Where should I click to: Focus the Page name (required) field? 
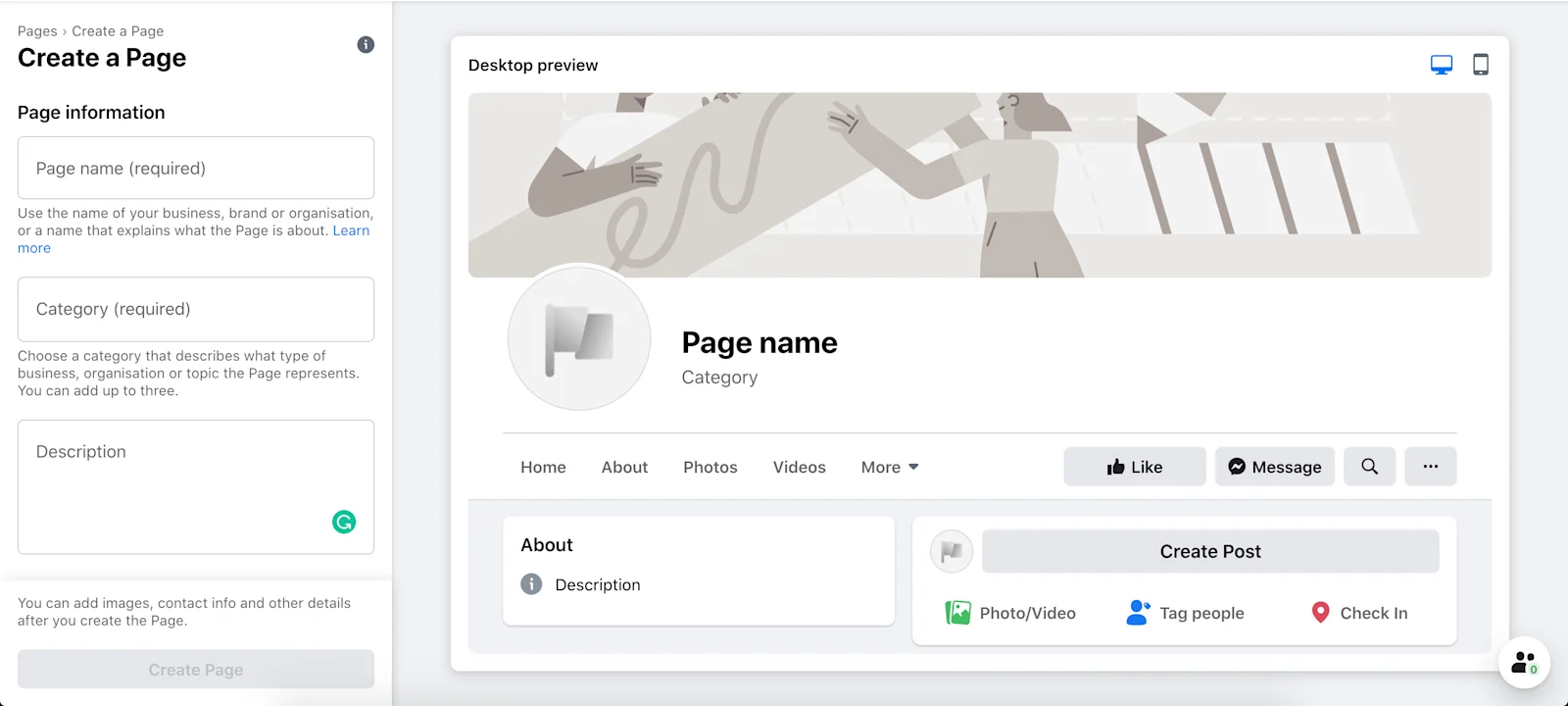[196, 168]
